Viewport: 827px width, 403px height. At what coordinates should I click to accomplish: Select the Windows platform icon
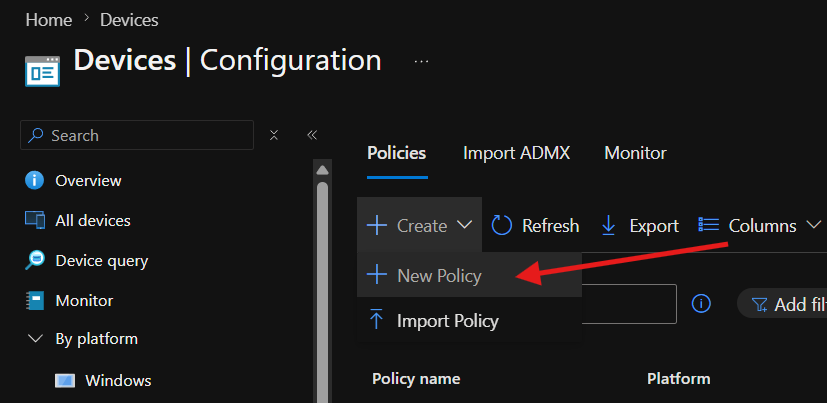tap(65, 380)
